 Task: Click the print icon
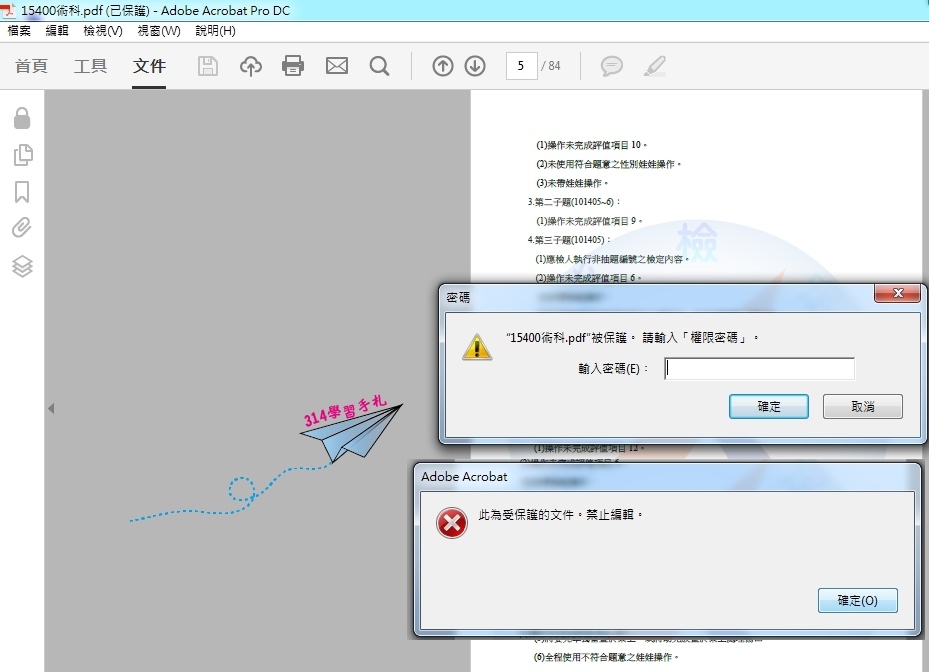293,66
